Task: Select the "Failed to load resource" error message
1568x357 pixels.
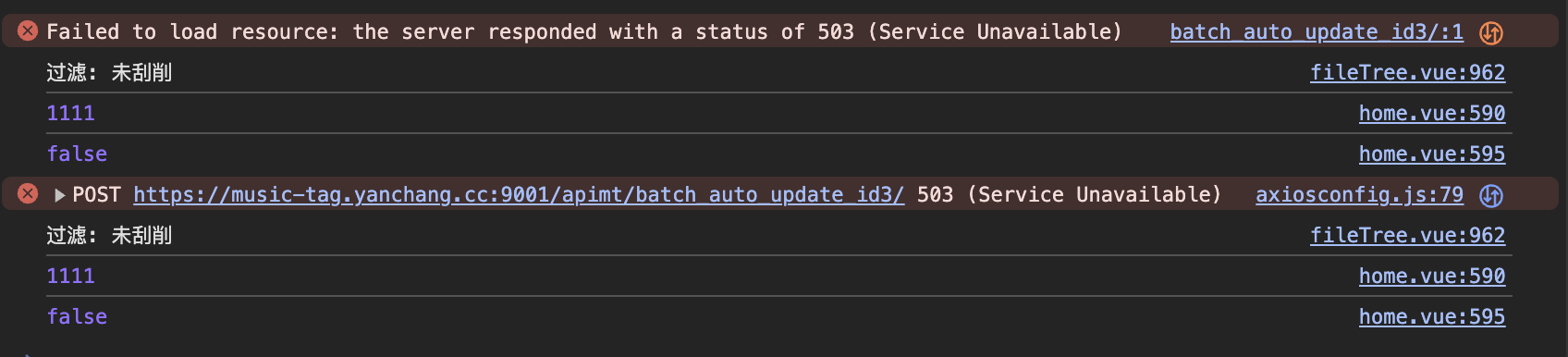Action: (x=584, y=32)
